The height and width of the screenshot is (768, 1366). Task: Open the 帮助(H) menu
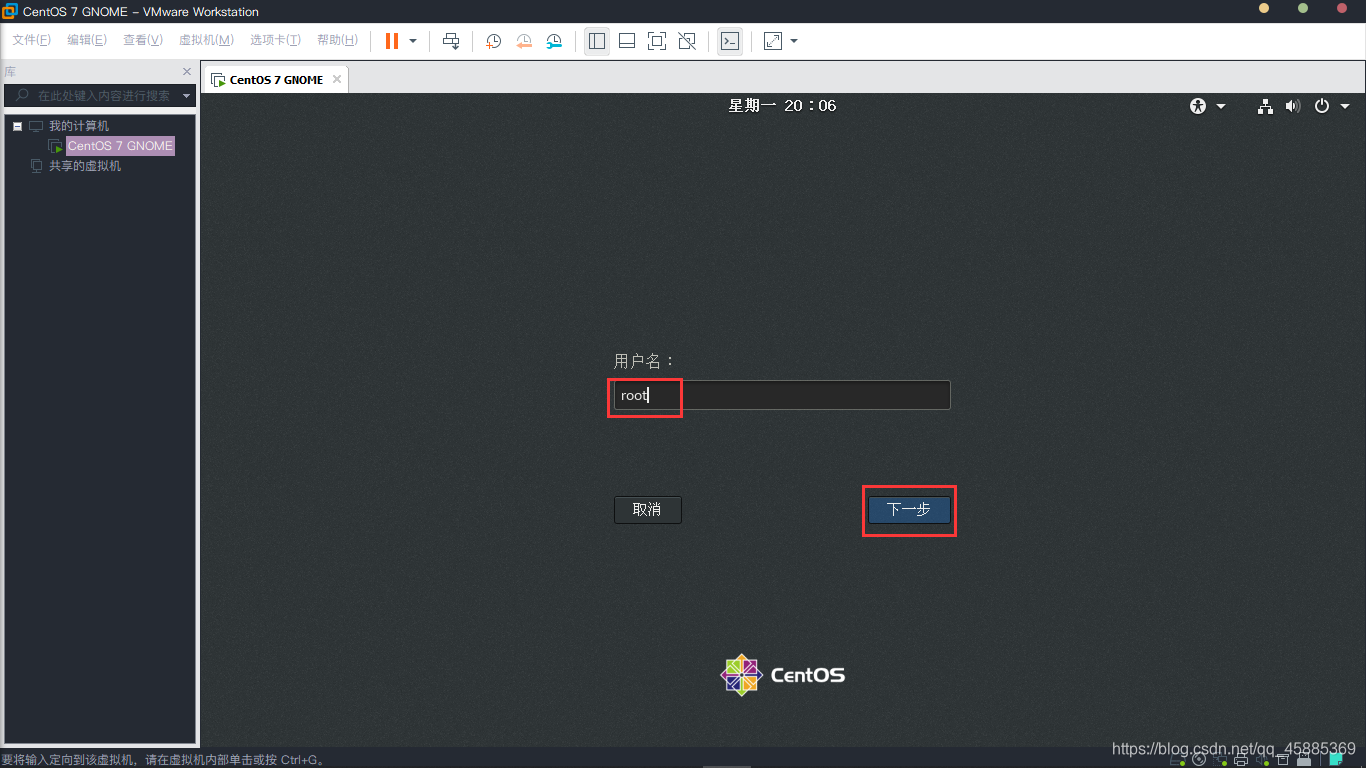tap(337, 40)
